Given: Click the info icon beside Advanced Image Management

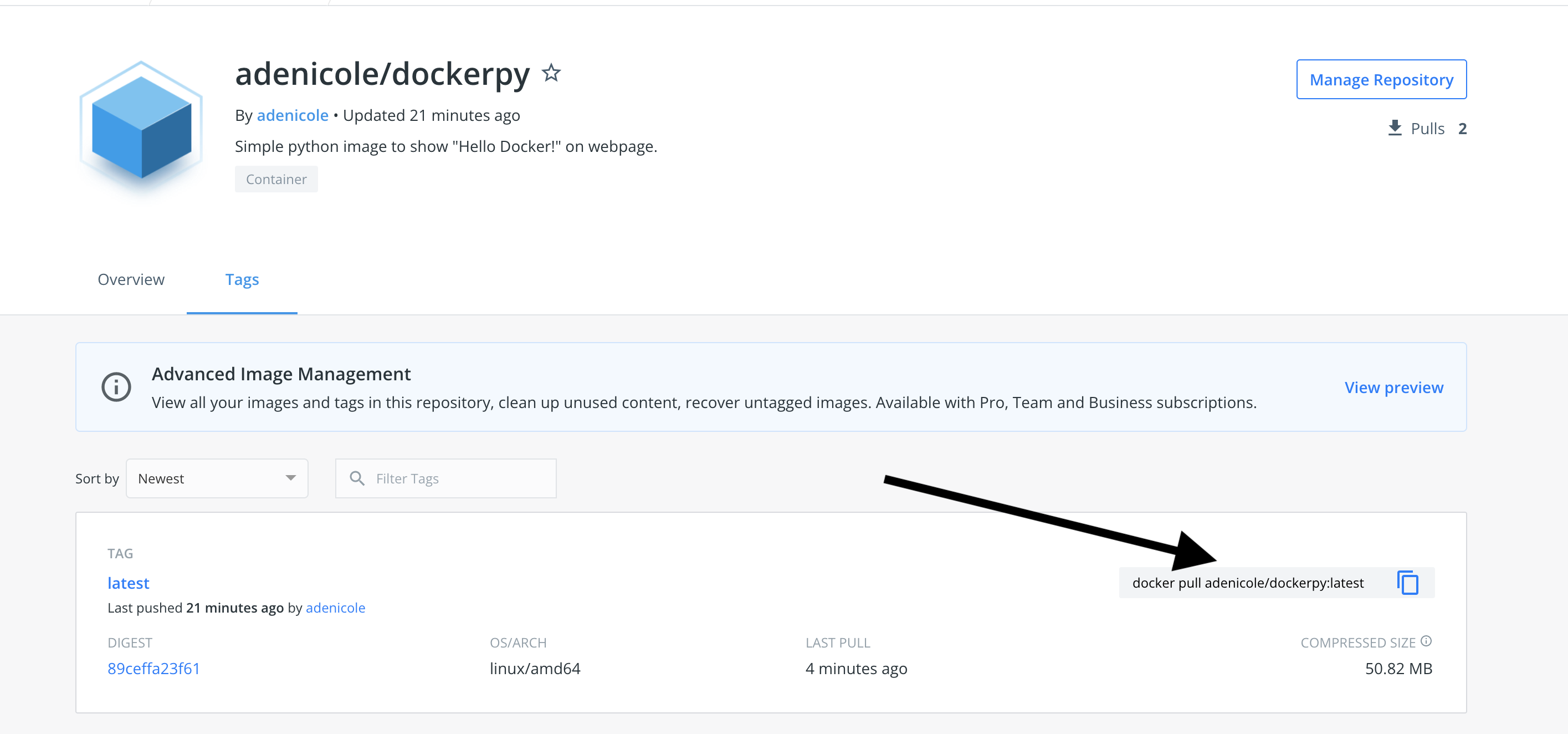Looking at the screenshot, I should (116, 387).
